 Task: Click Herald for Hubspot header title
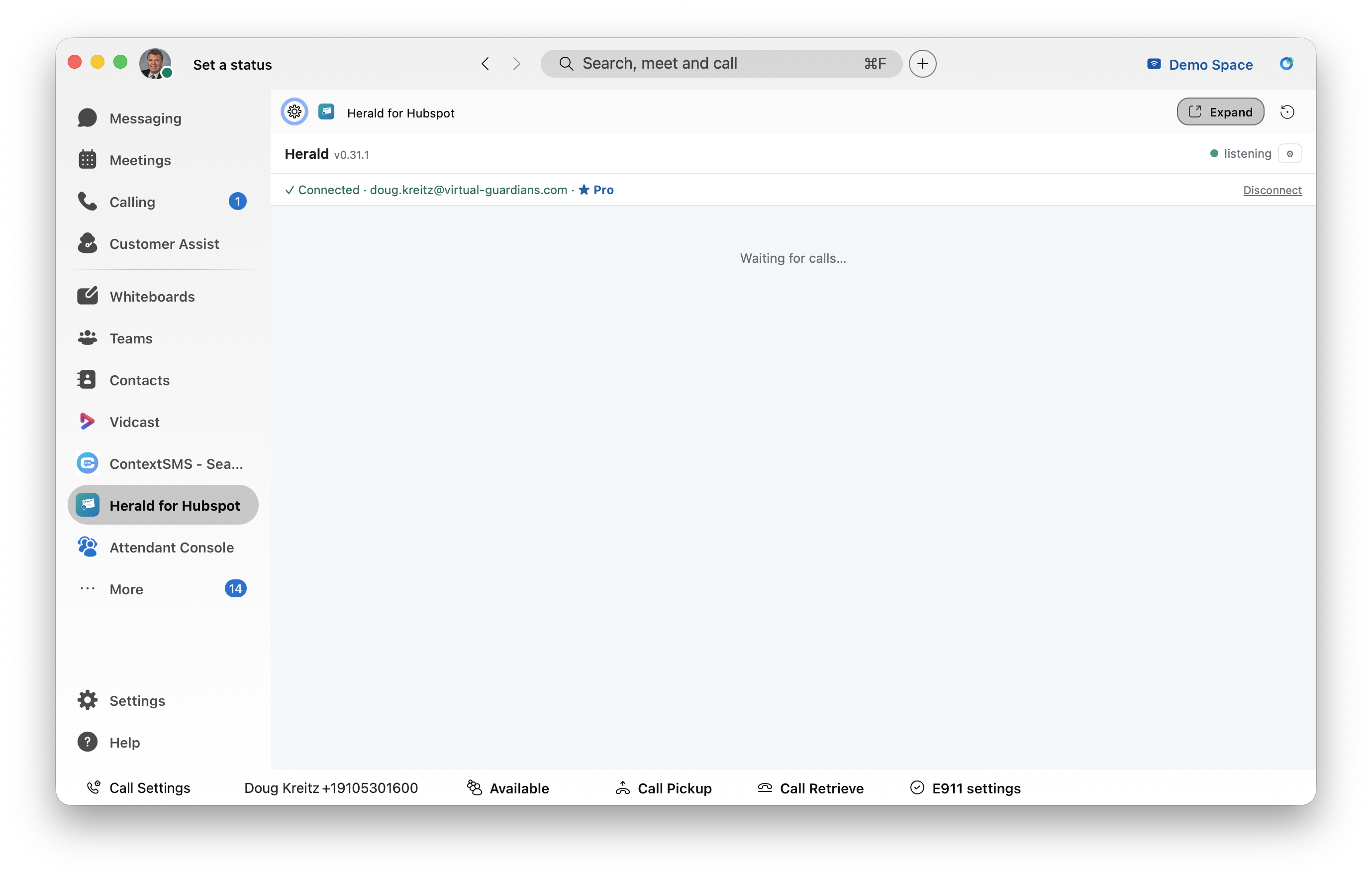[x=400, y=113]
